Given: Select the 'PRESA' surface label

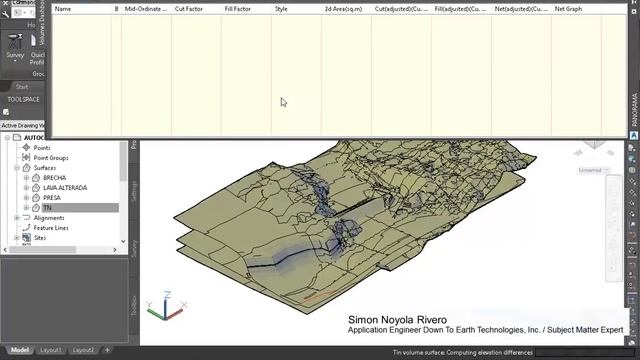Looking at the screenshot, I should (x=52, y=198).
